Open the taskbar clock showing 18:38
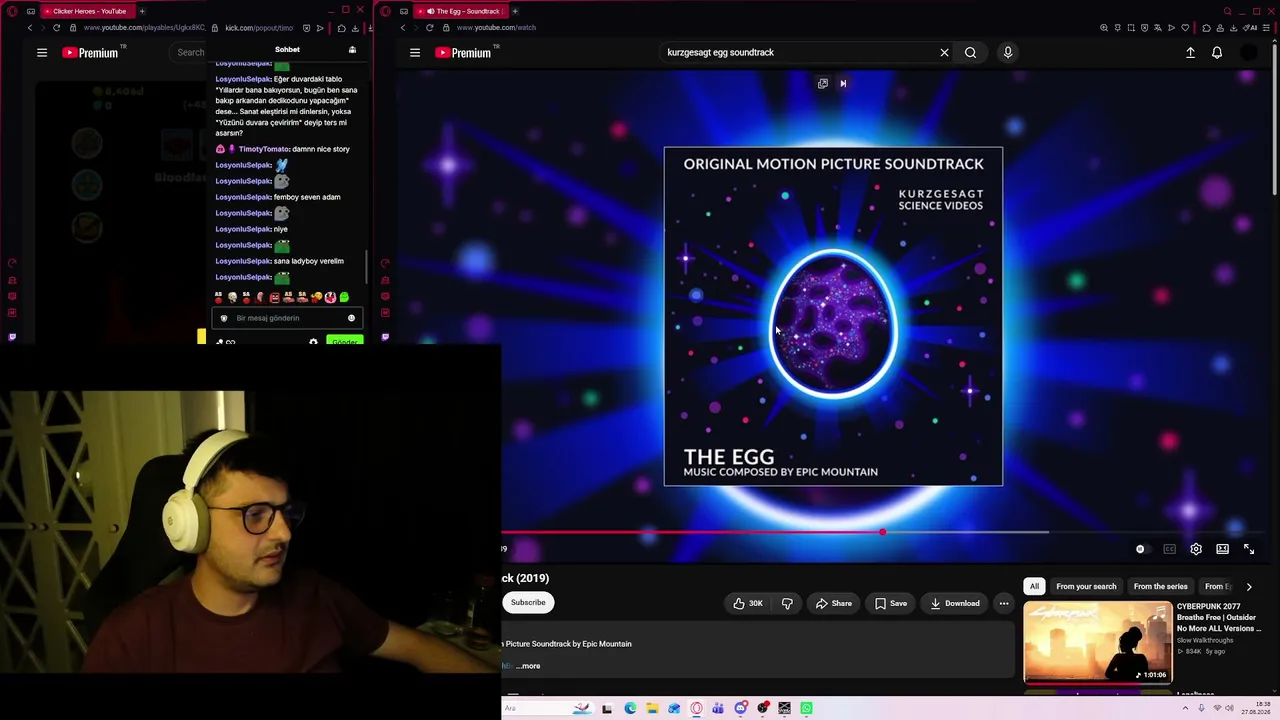The height and width of the screenshot is (720, 1280). 1255,708
